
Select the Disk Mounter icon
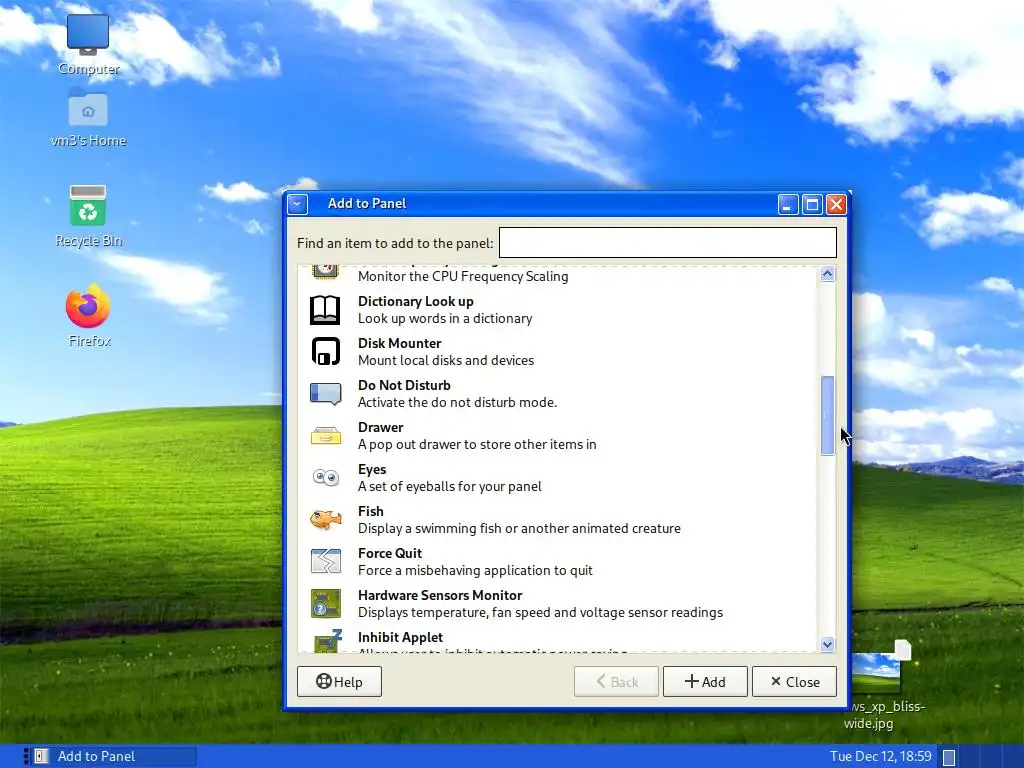(x=325, y=351)
